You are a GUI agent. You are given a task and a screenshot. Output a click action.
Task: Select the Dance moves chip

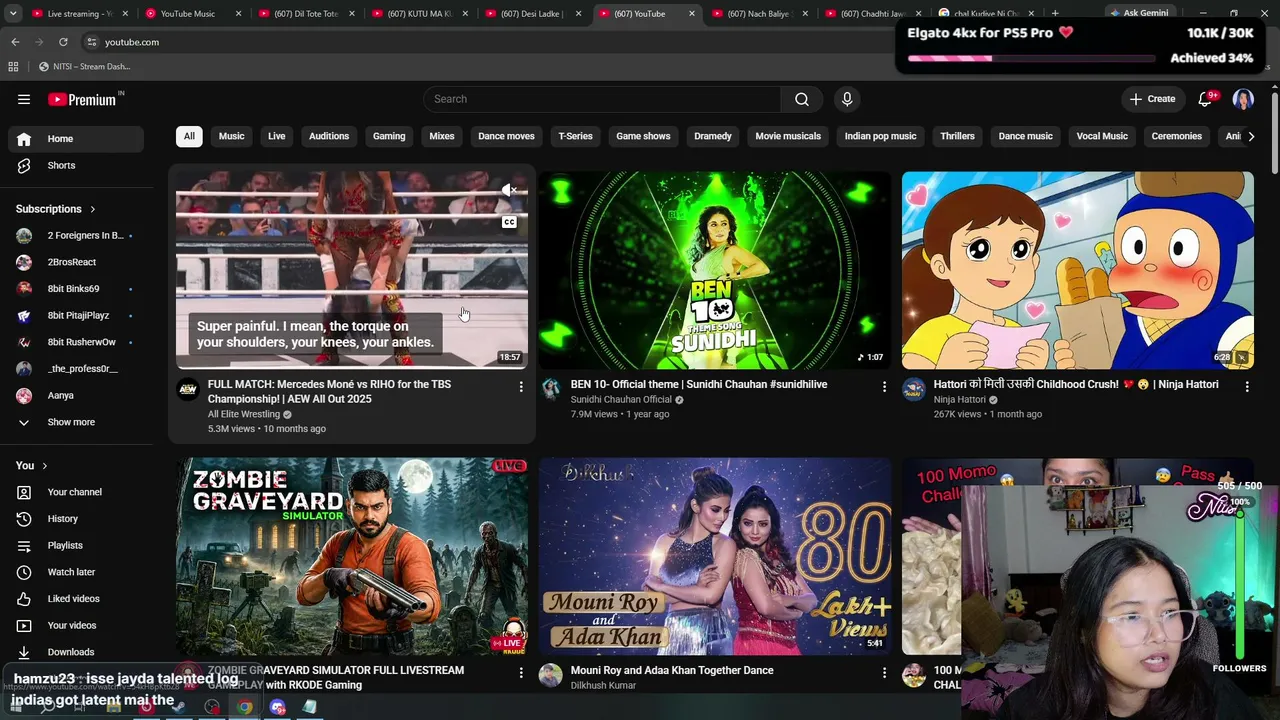click(506, 136)
